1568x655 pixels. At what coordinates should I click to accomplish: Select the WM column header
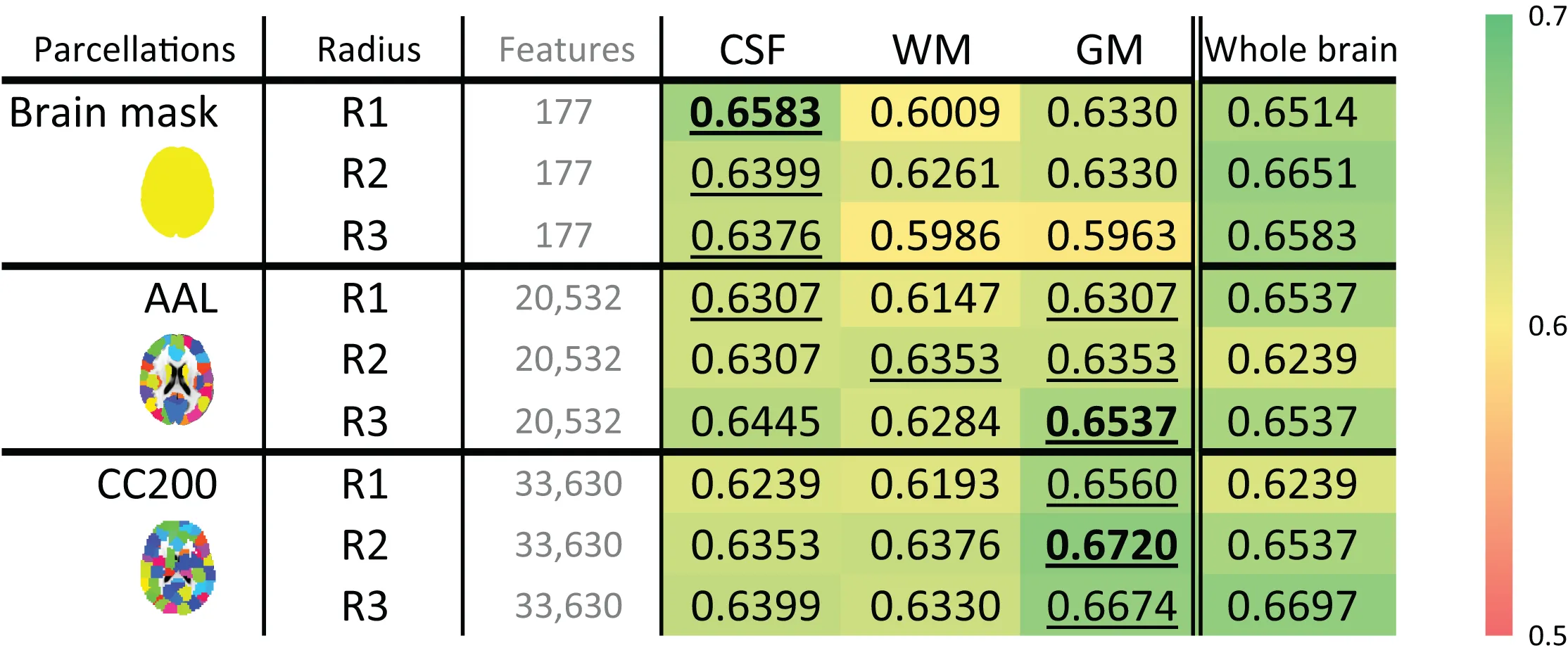[x=932, y=50]
